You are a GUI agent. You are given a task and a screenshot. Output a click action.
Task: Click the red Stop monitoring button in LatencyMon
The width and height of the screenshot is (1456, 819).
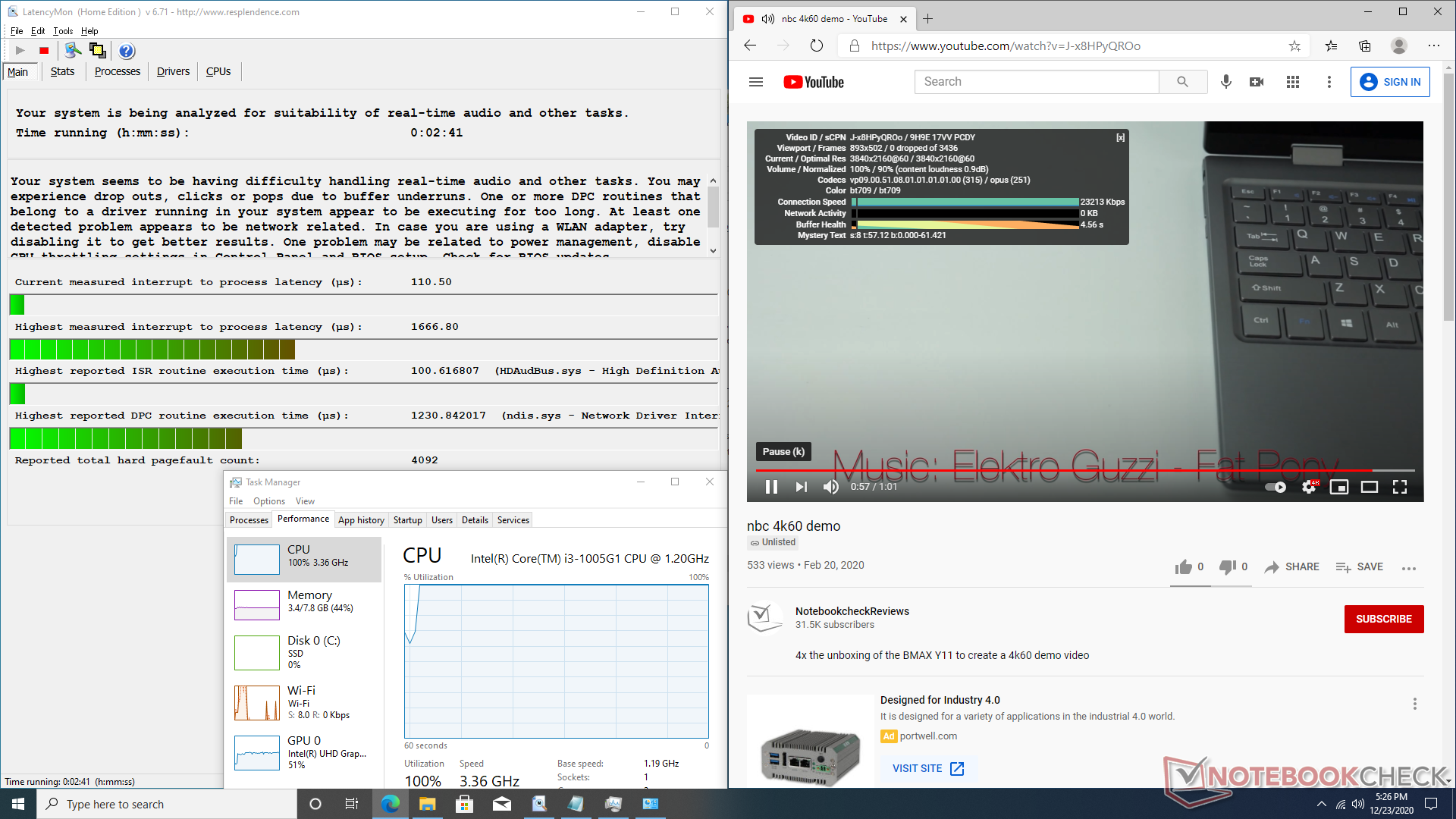(x=44, y=51)
